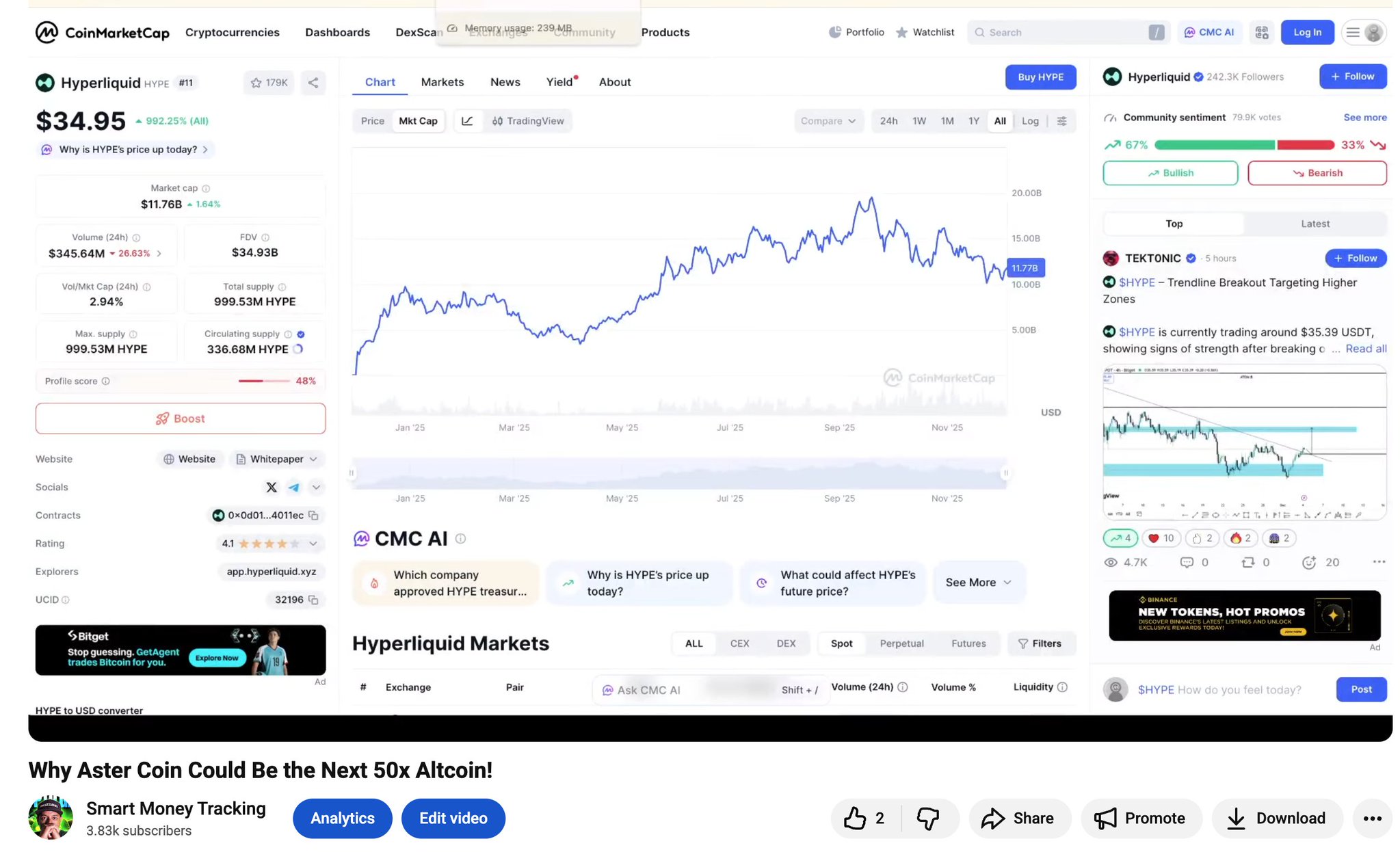The height and width of the screenshot is (852, 1400).
Task: Click the share icon beside Hyperliquid title
Action: [x=313, y=83]
